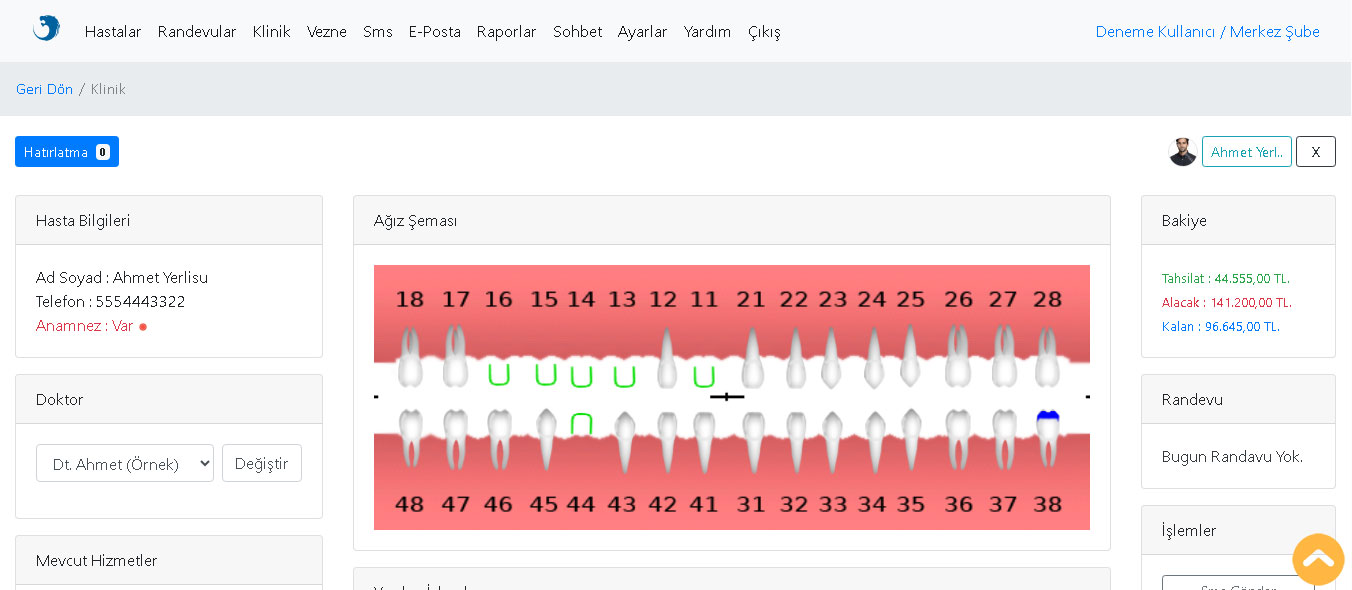Close the patient tab with X button

1316,152
